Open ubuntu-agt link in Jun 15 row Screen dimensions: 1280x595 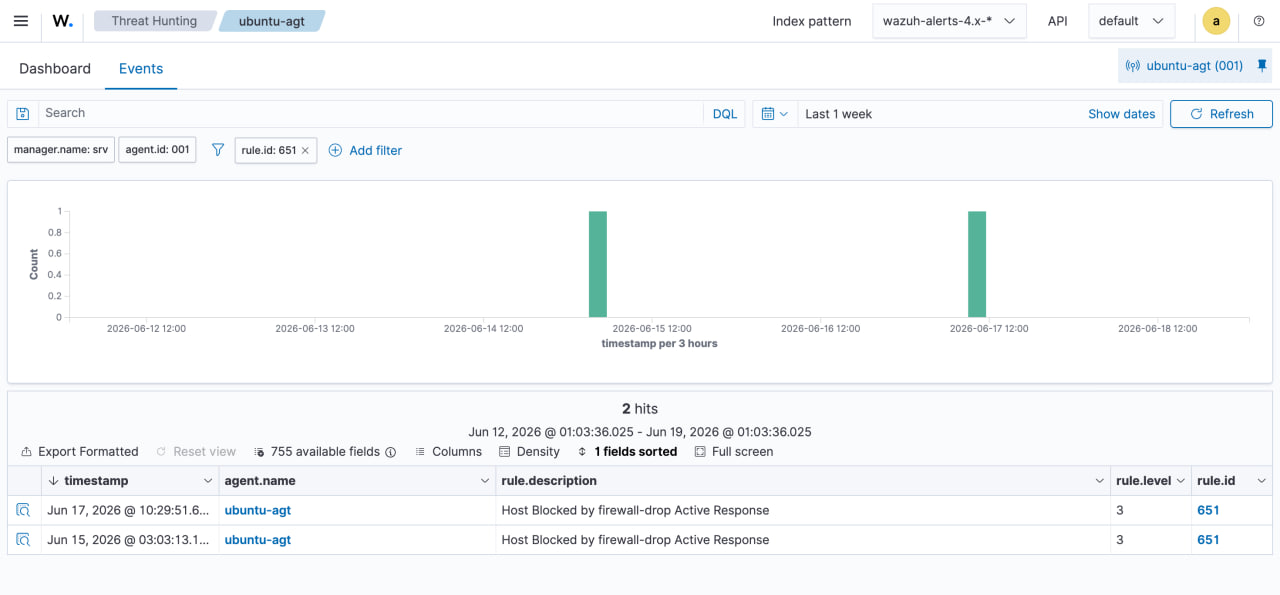[x=258, y=540]
